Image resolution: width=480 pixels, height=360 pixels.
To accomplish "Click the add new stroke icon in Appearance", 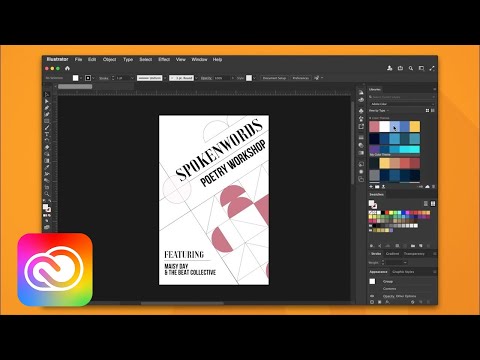I will [372, 302].
